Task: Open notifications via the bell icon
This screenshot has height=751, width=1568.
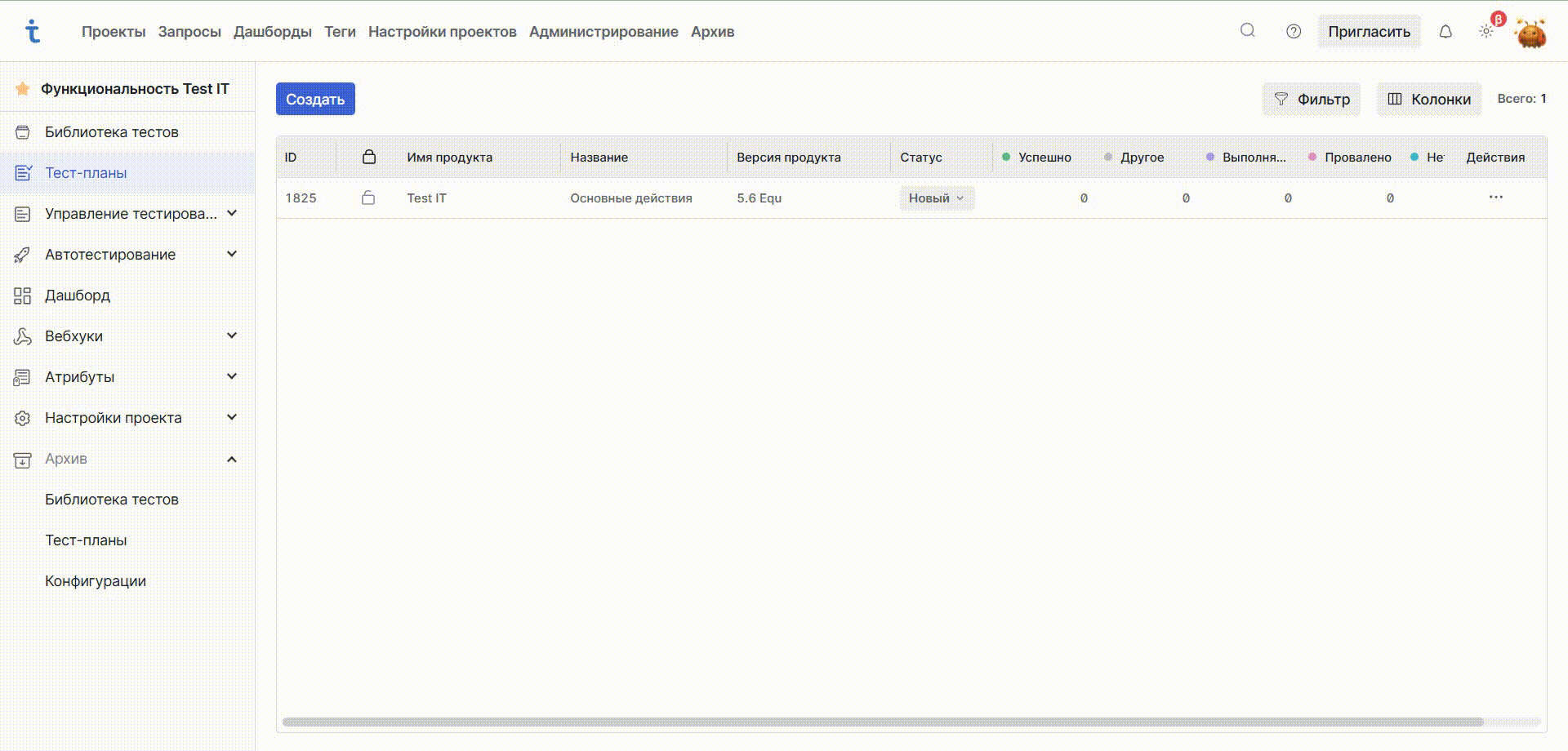Action: point(1445,30)
